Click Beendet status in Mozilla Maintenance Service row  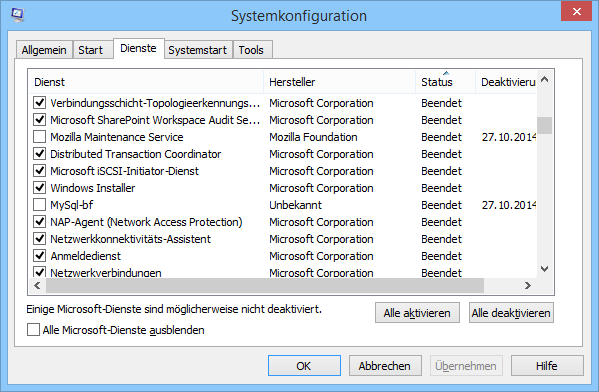(442, 137)
